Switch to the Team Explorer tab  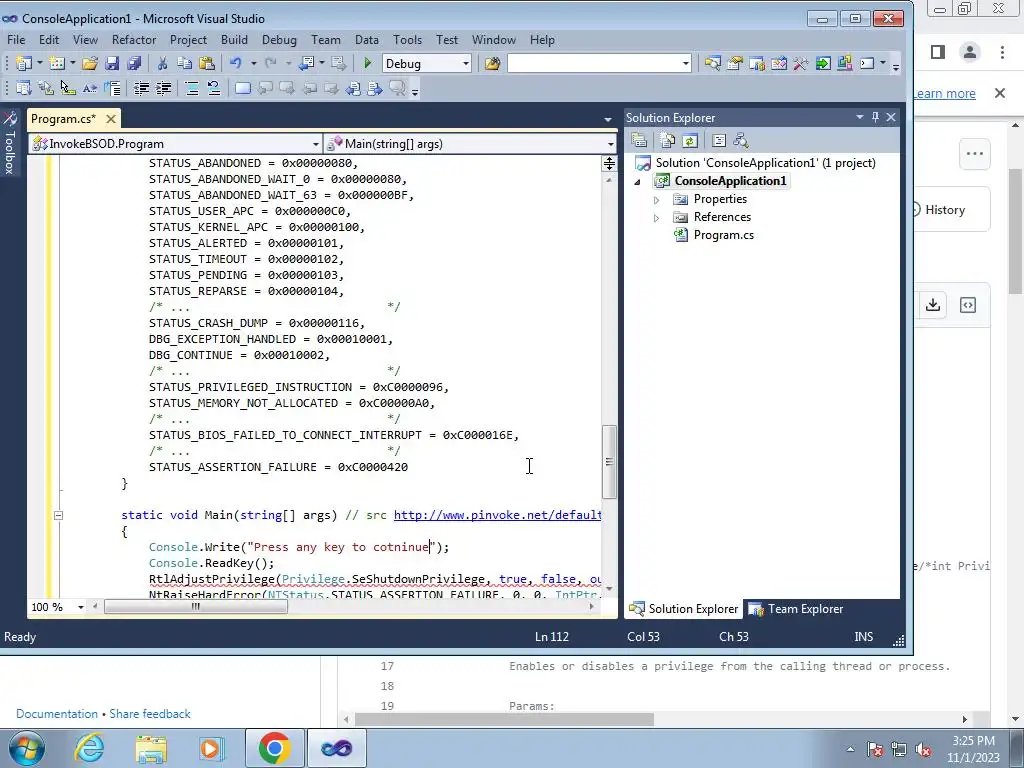pos(795,609)
